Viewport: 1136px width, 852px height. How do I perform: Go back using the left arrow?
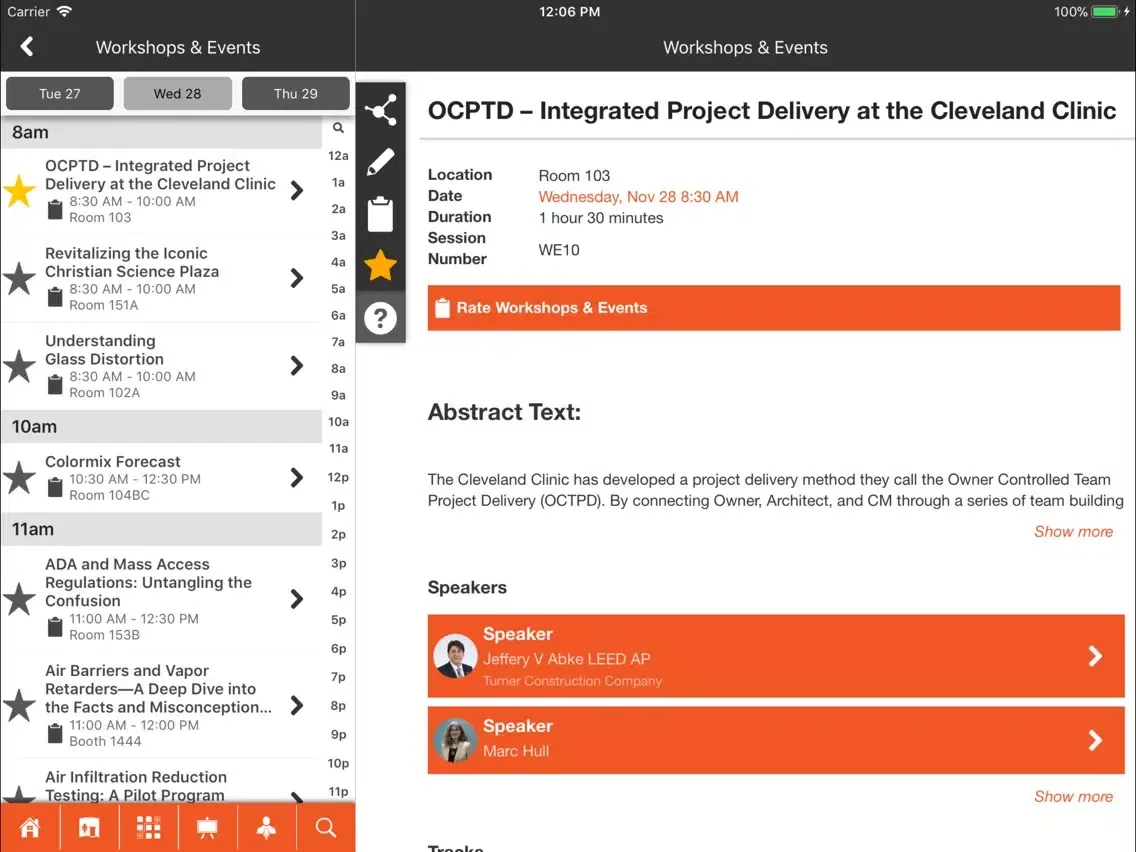point(27,47)
